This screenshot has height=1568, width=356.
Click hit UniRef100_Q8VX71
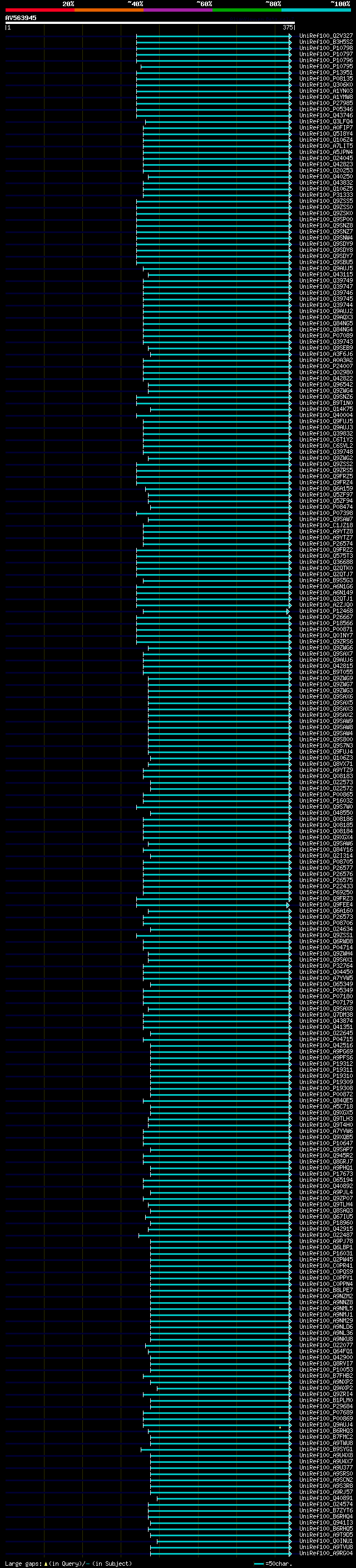point(325,764)
